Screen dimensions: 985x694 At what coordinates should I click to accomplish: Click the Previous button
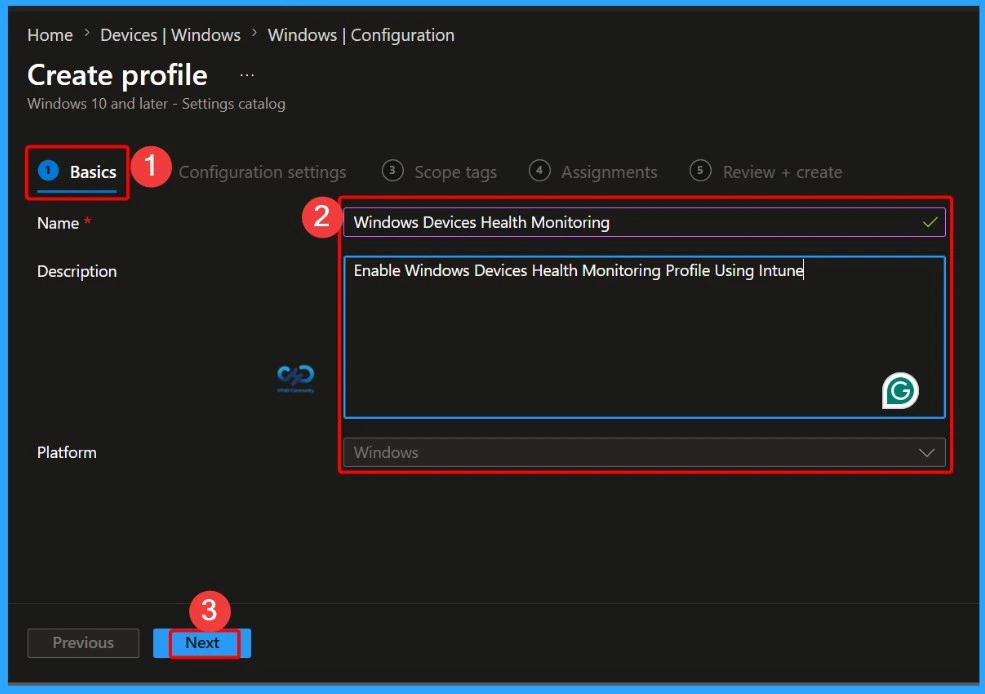(83, 643)
